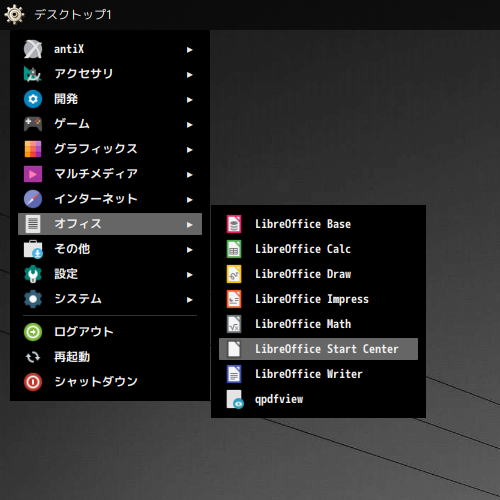Launch LibreOffice Calc
500x500 pixels.
(x=318, y=249)
